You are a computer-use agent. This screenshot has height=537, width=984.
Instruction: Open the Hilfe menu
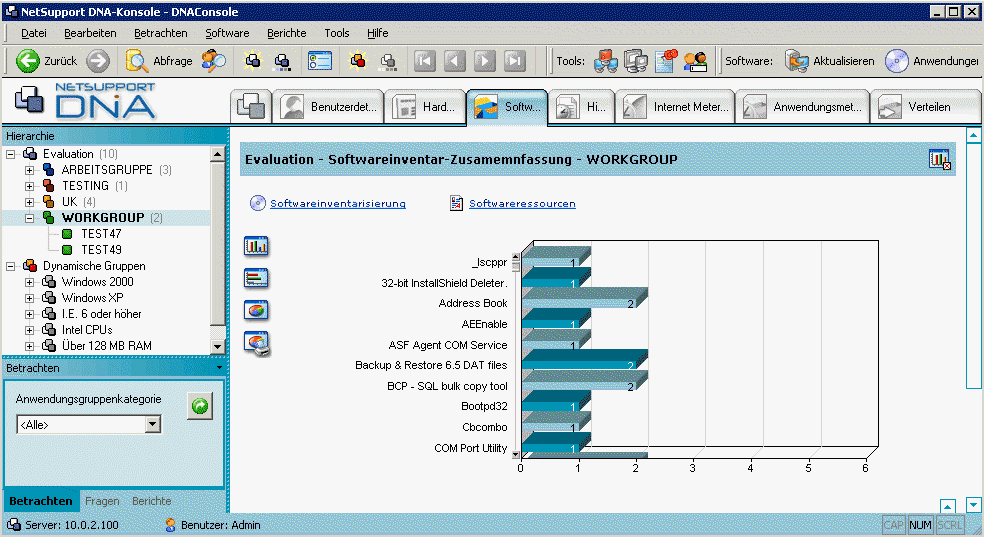377,33
